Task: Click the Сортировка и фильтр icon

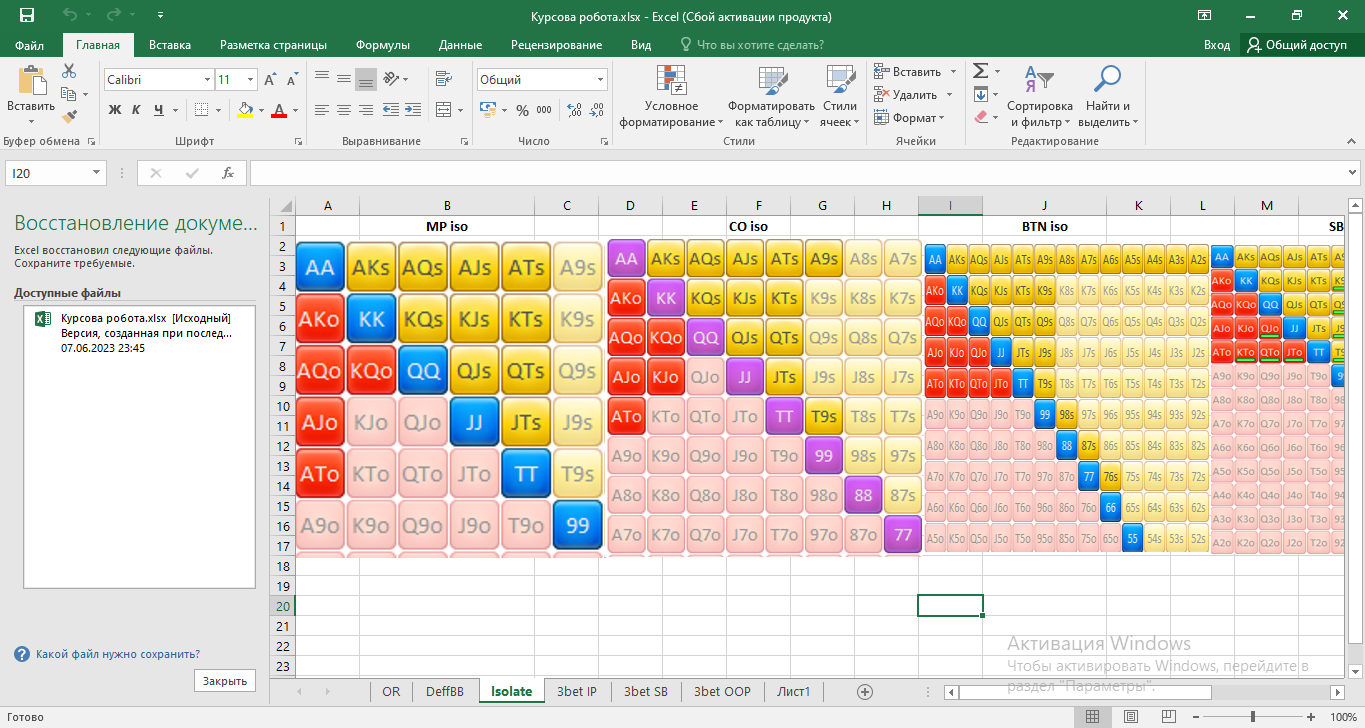Action: click(x=1040, y=80)
